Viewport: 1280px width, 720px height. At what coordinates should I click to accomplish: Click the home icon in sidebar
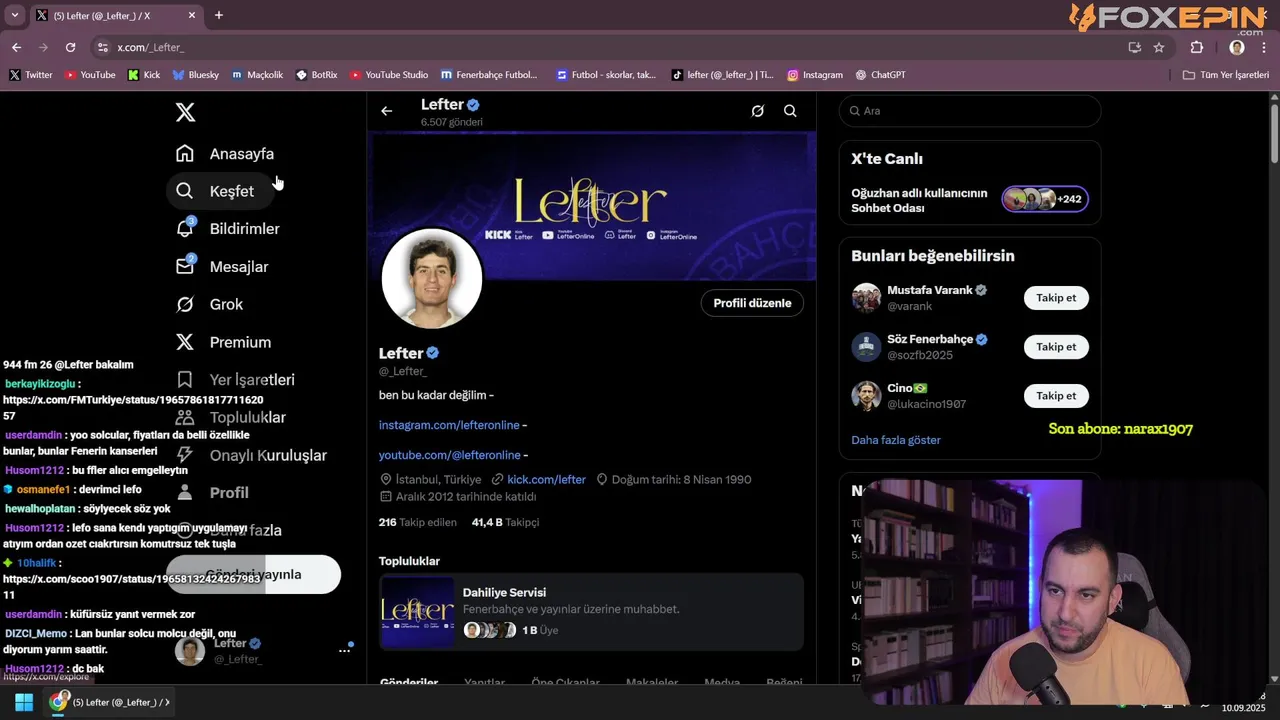pyautogui.click(x=185, y=154)
